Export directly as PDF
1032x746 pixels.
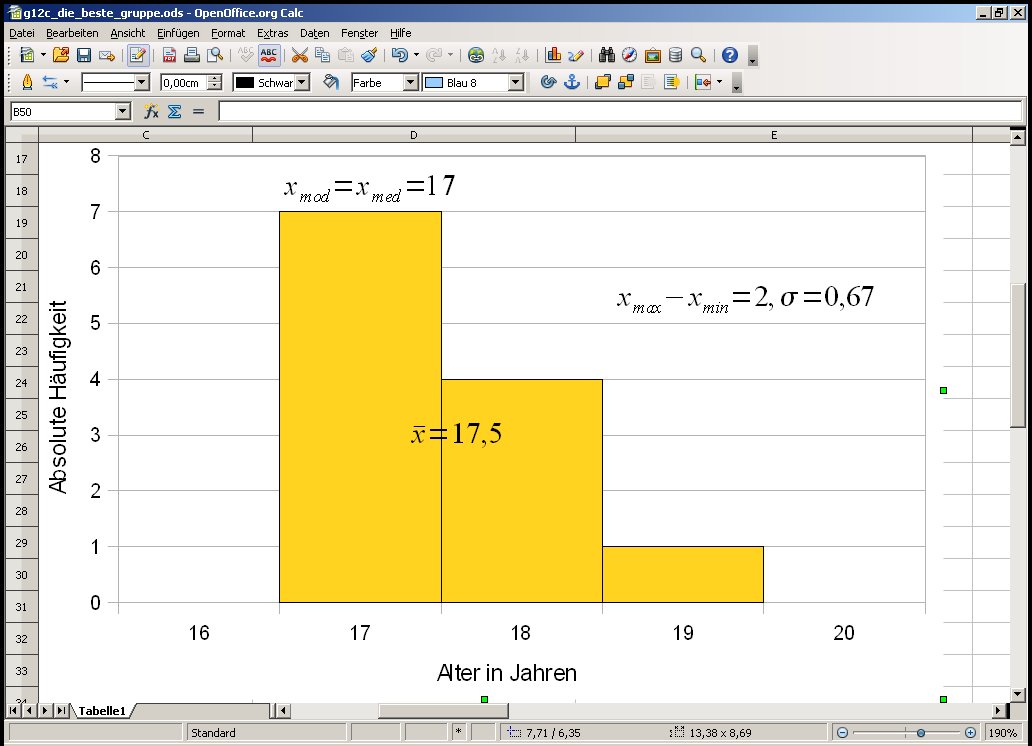[x=169, y=55]
